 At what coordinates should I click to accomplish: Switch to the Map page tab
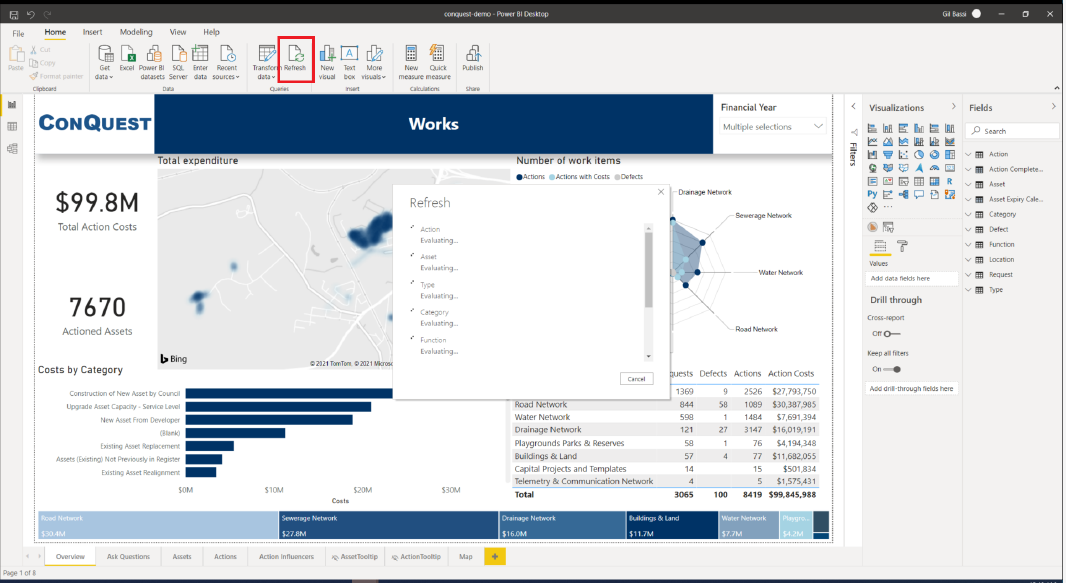click(466, 556)
